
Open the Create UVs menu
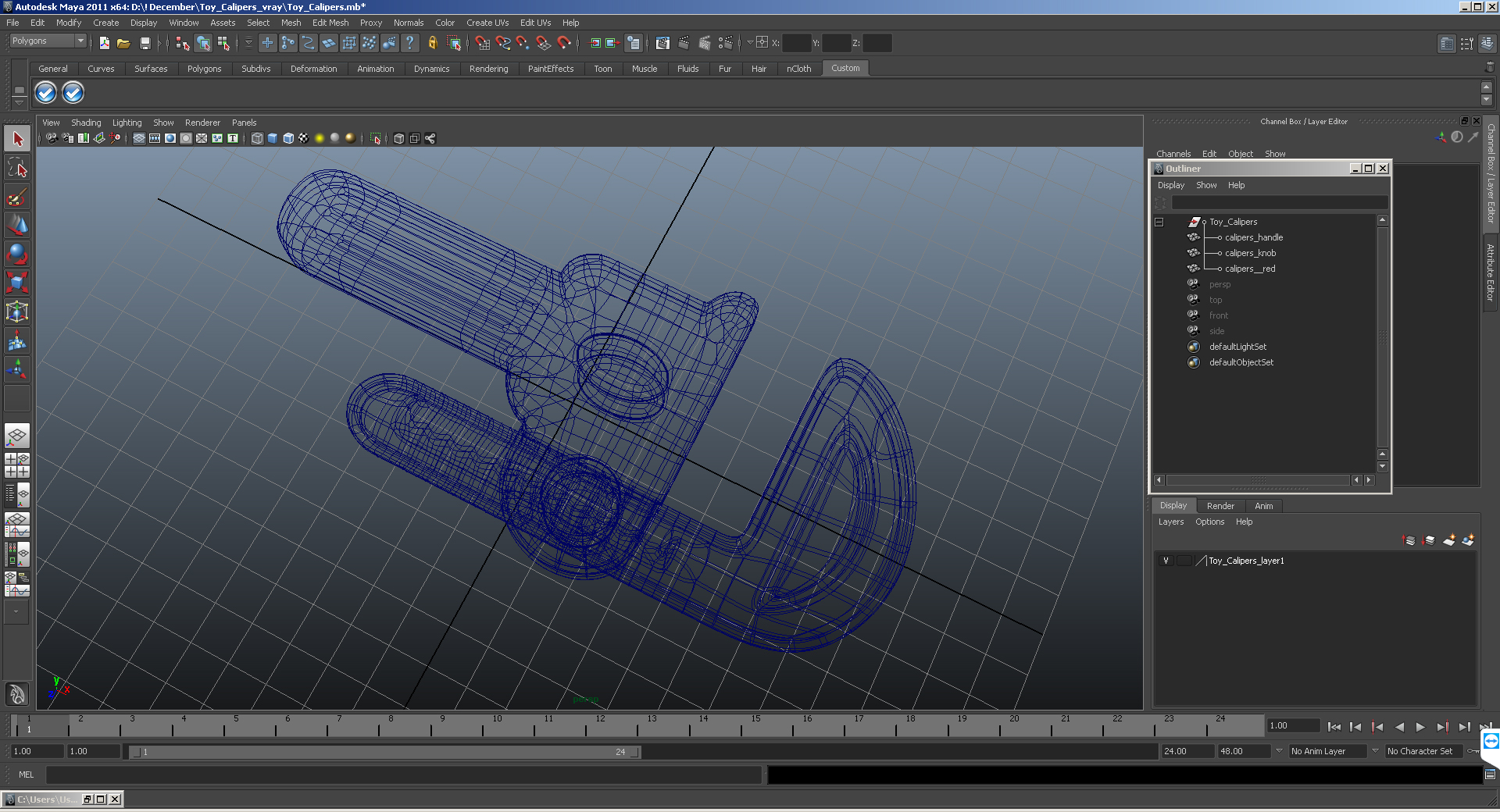[x=487, y=23]
